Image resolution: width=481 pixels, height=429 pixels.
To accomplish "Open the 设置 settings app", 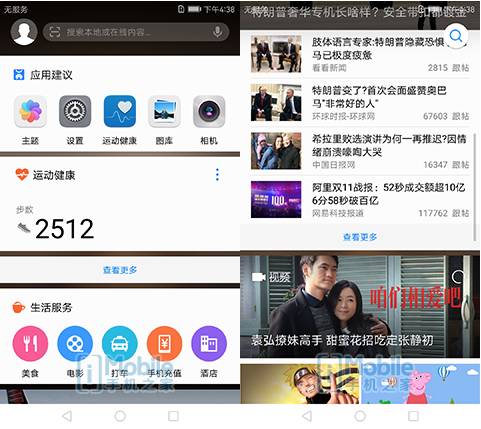I will pos(75,112).
